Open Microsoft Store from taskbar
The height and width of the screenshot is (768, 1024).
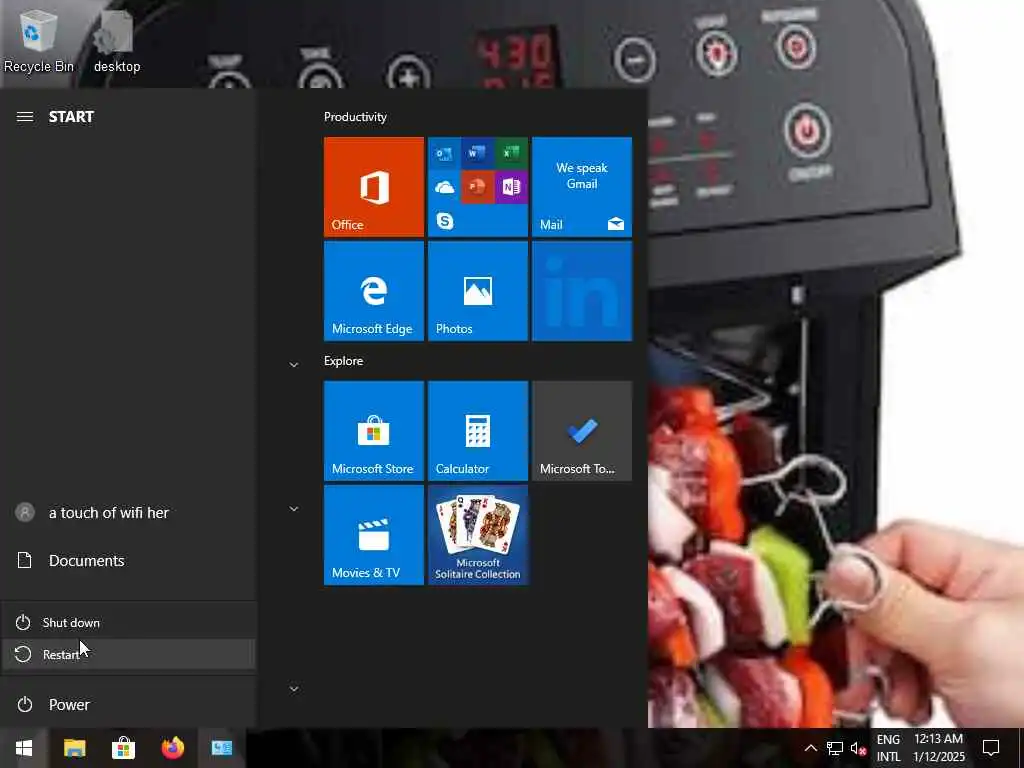pos(123,748)
